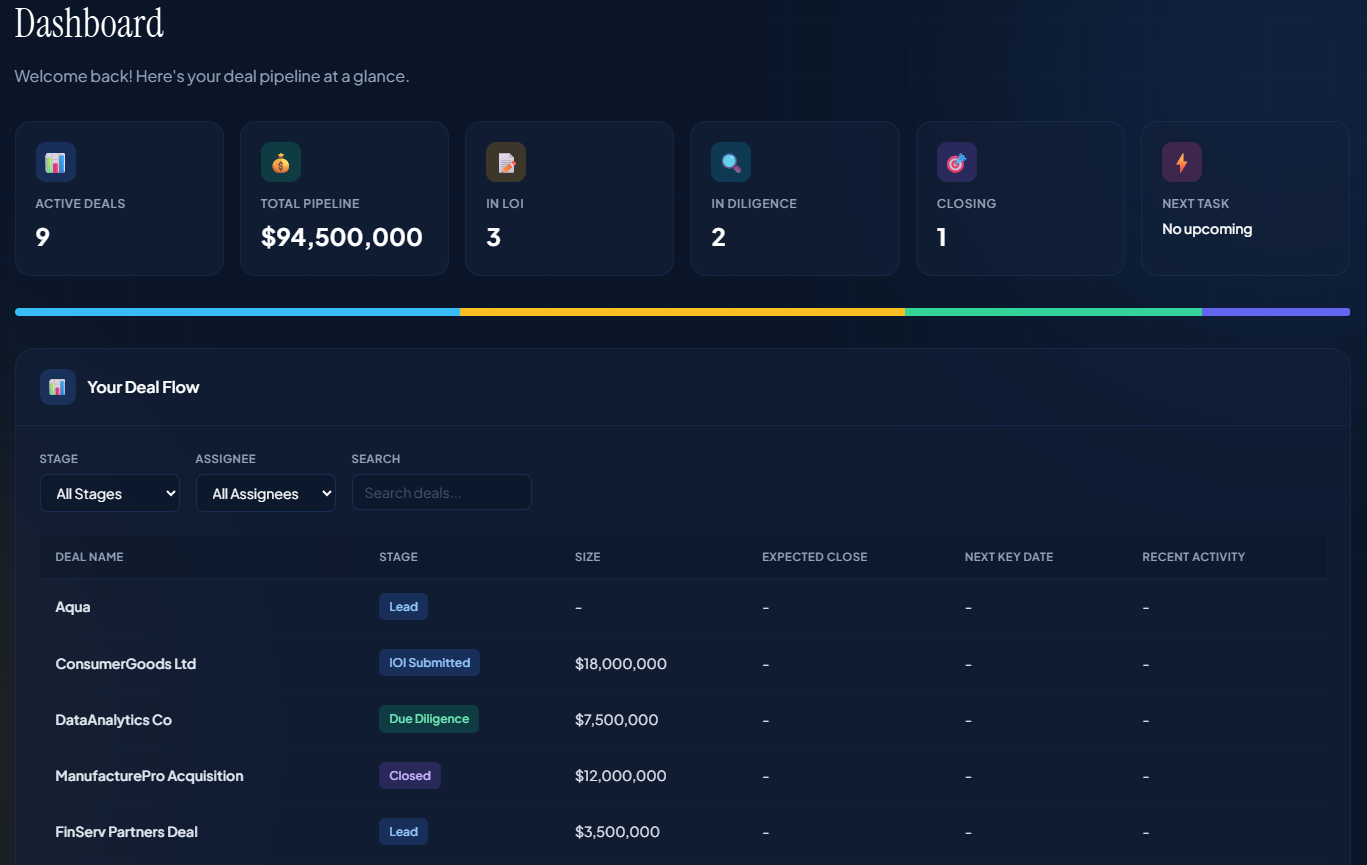Click the $94,500,000 total pipeline value
The image size is (1367, 865).
[342, 237]
